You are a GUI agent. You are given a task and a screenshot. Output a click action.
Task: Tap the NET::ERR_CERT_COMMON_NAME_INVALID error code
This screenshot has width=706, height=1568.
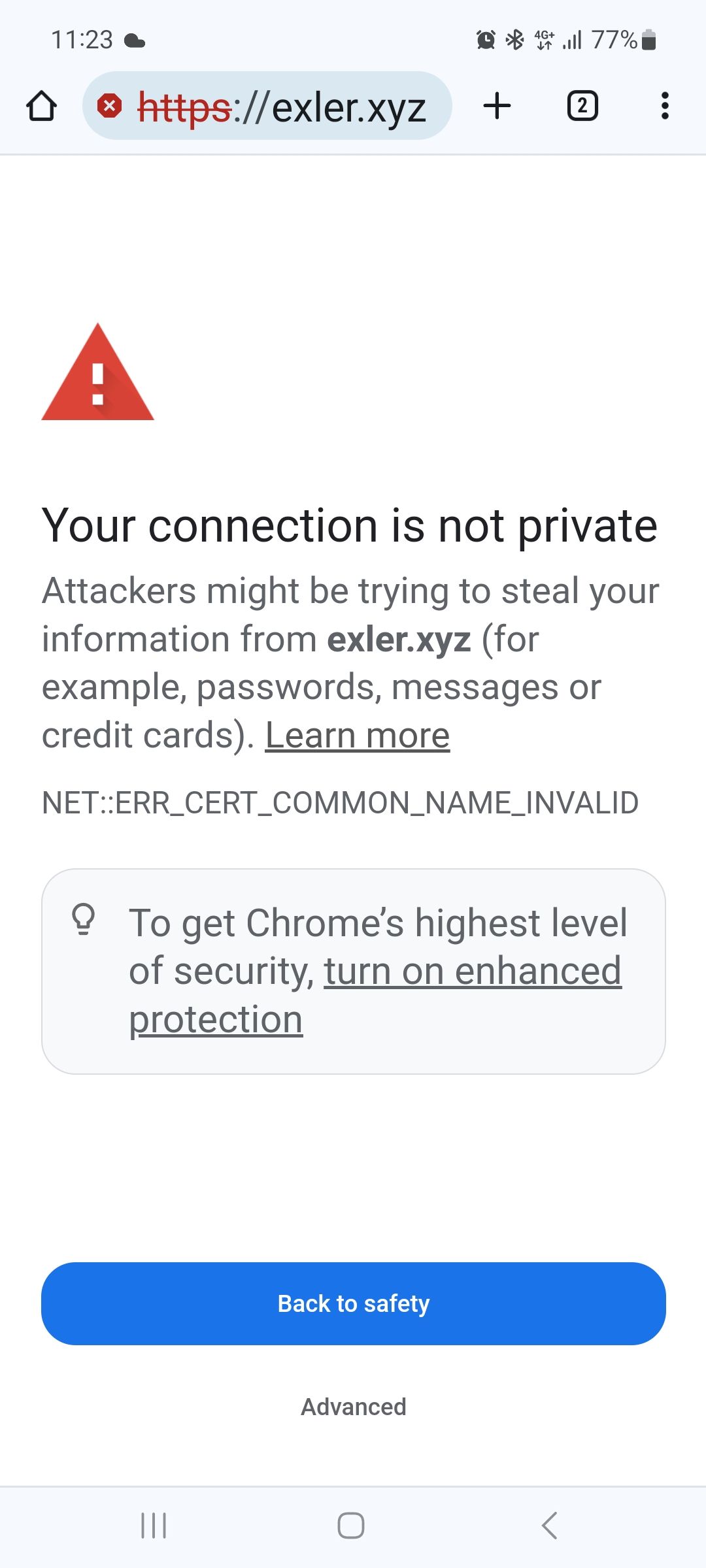pyautogui.click(x=340, y=803)
